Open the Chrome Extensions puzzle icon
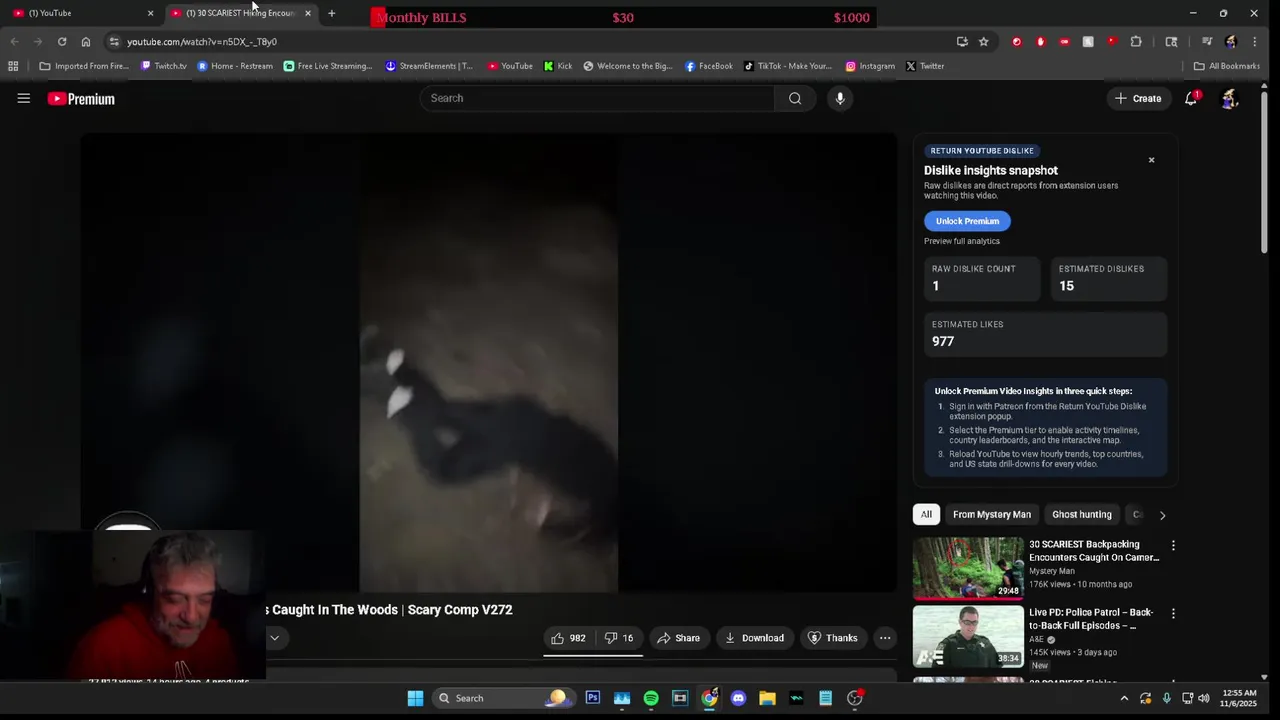 [1136, 42]
